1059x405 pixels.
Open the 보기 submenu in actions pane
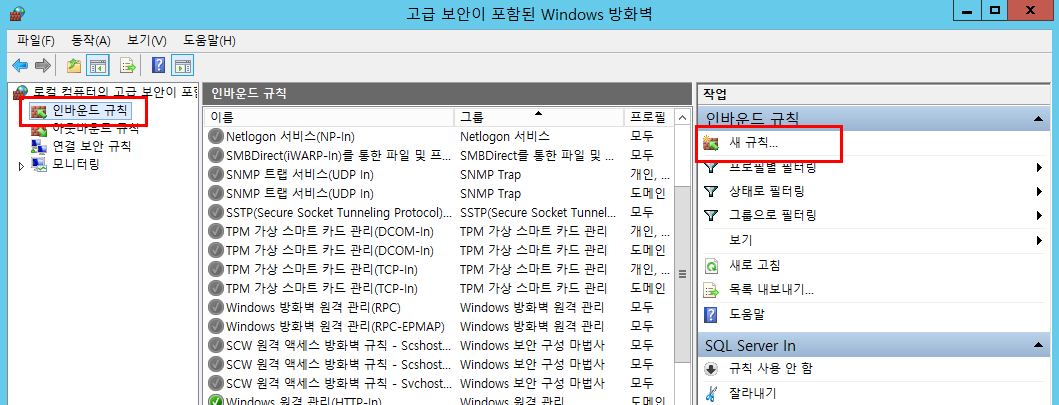pyautogui.click(x=873, y=240)
